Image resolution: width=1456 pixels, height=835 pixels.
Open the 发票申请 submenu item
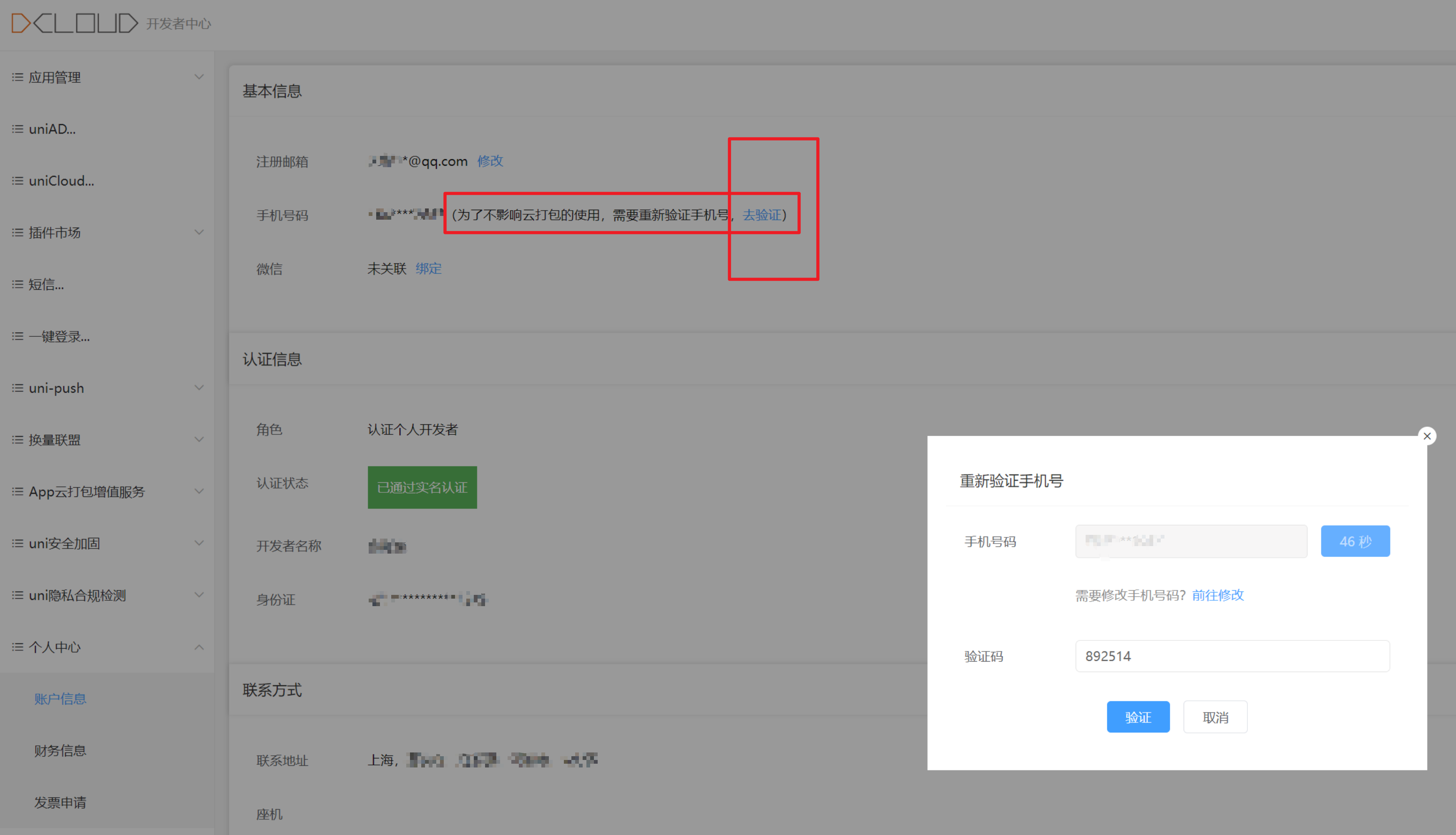[x=60, y=802]
